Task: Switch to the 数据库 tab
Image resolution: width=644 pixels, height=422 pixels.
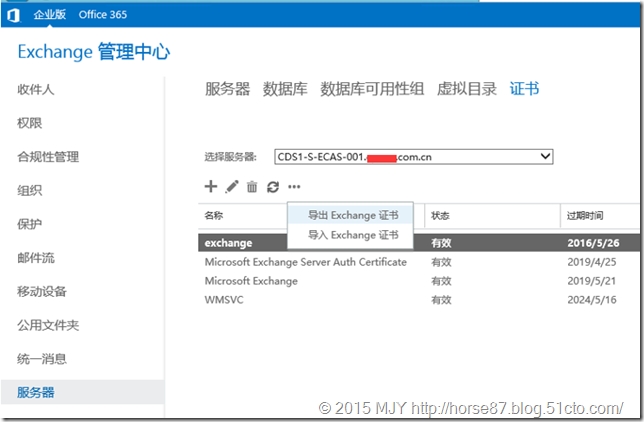Action: [285, 89]
